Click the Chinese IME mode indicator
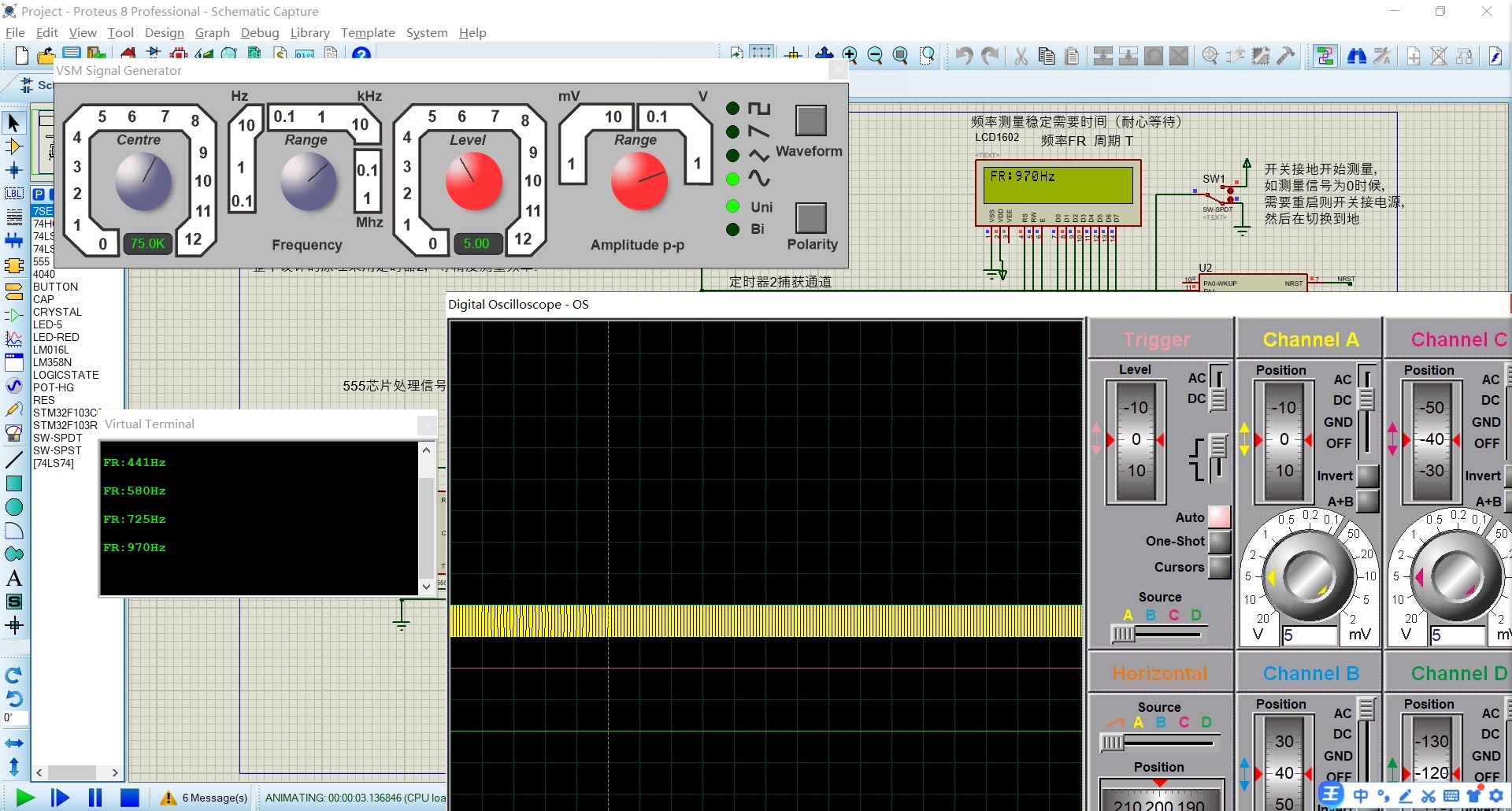 point(1361,795)
